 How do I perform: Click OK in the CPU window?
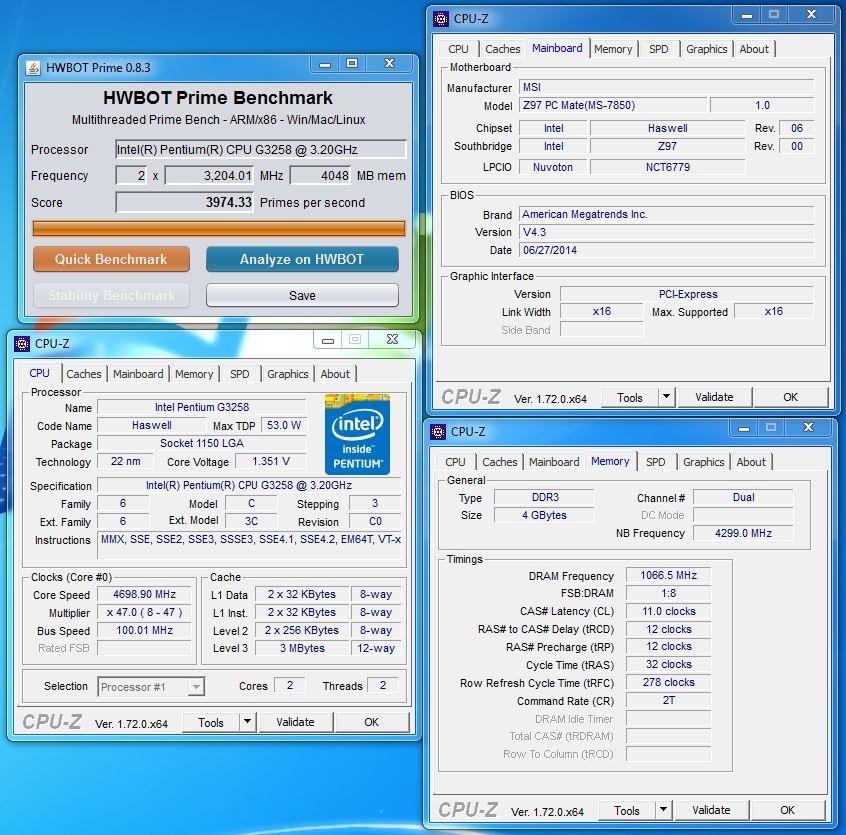tap(371, 722)
